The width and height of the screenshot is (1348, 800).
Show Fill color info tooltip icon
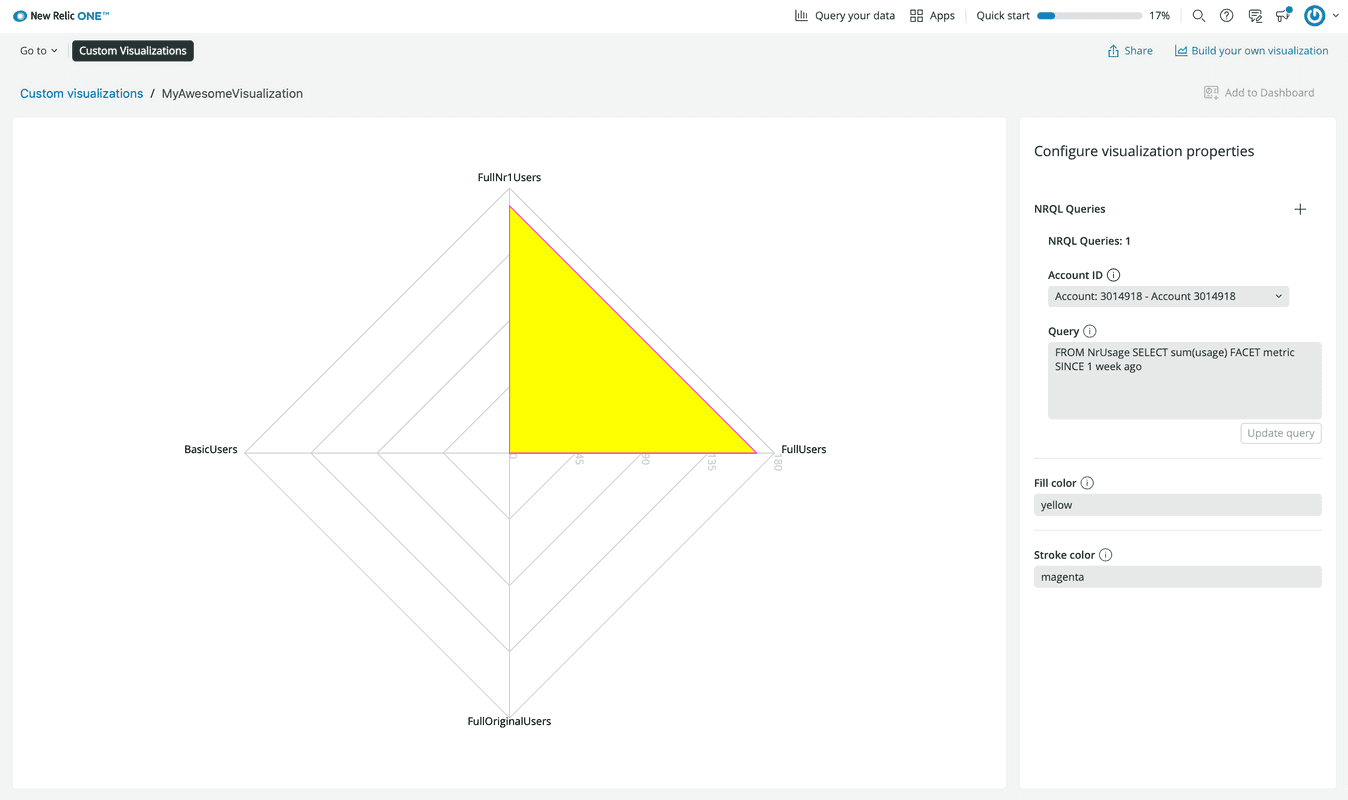pyautogui.click(x=1087, y=483)
